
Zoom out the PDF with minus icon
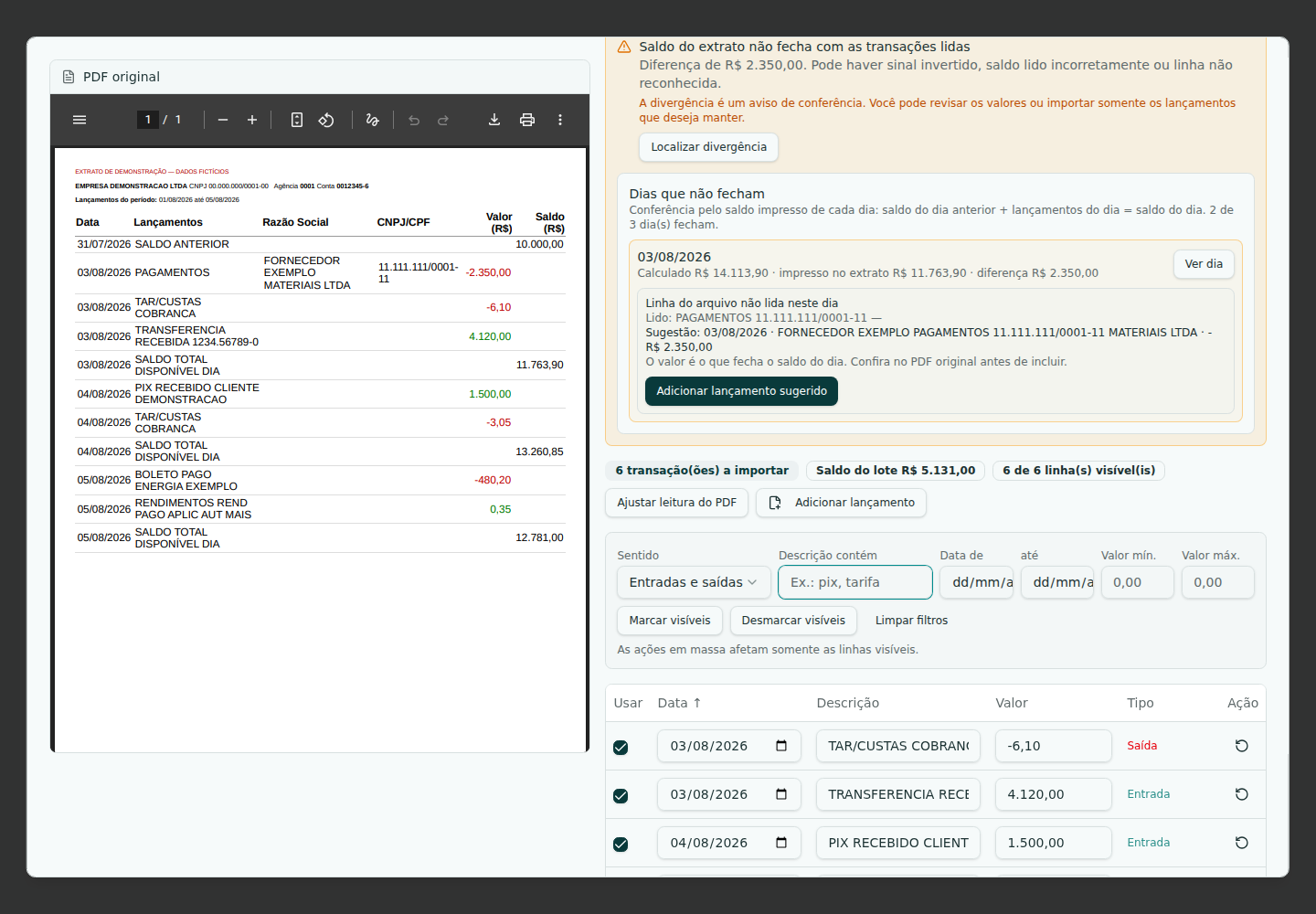pos(223,120)
